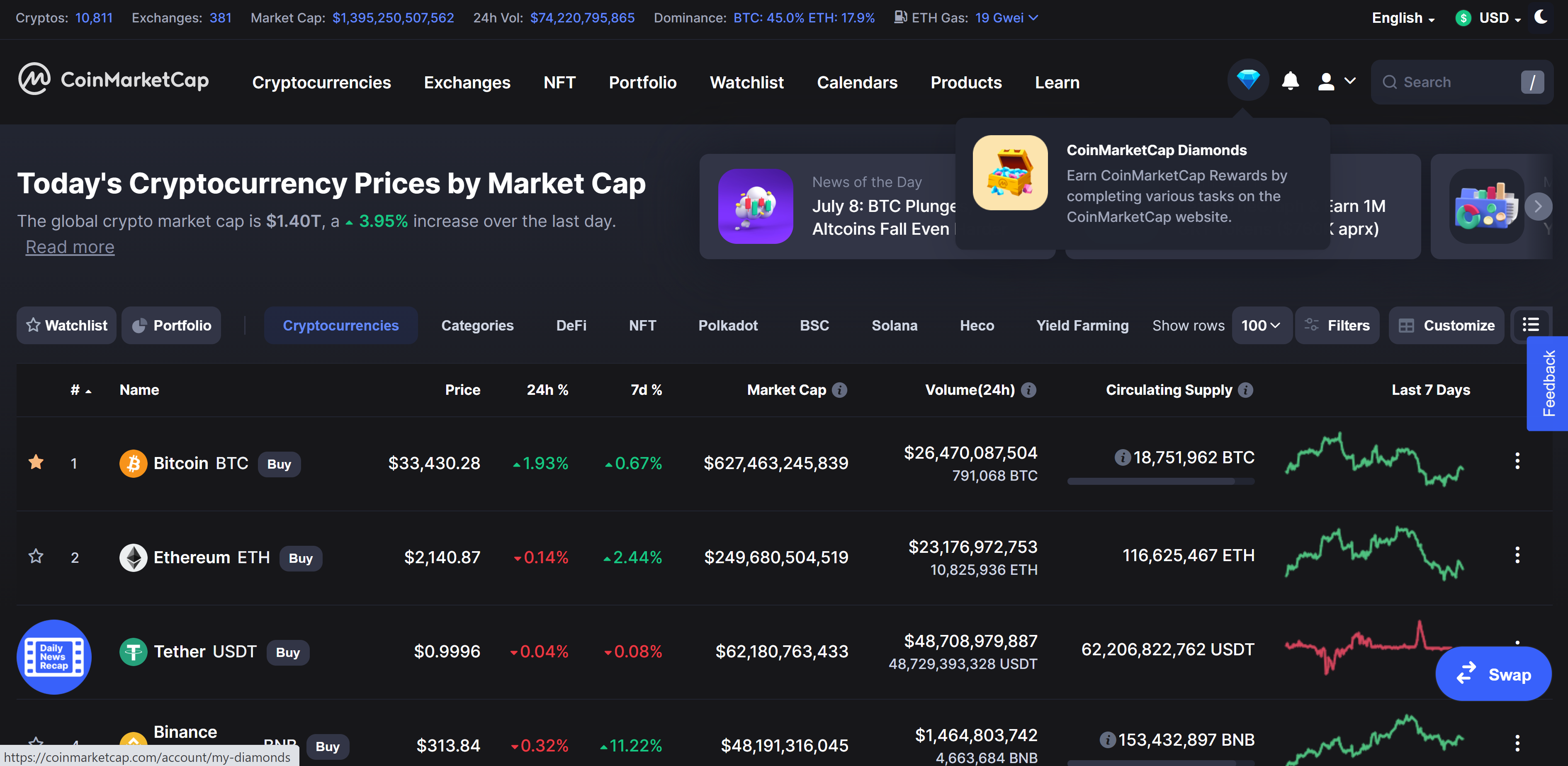The width and height of the screenshot is (1568, 766).
Task: Open the Products navigation menu
Action: [966, 82]
